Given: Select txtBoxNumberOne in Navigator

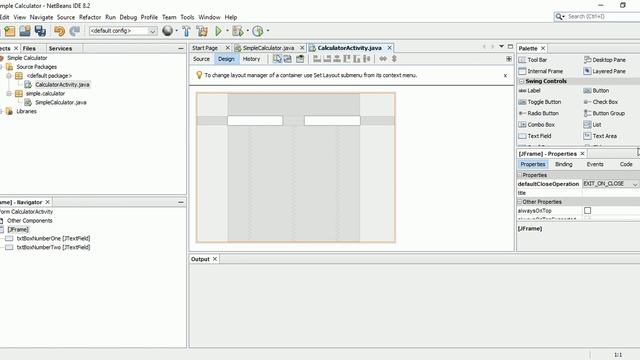Looking at the screenshot, I should (x=53, y=238).
